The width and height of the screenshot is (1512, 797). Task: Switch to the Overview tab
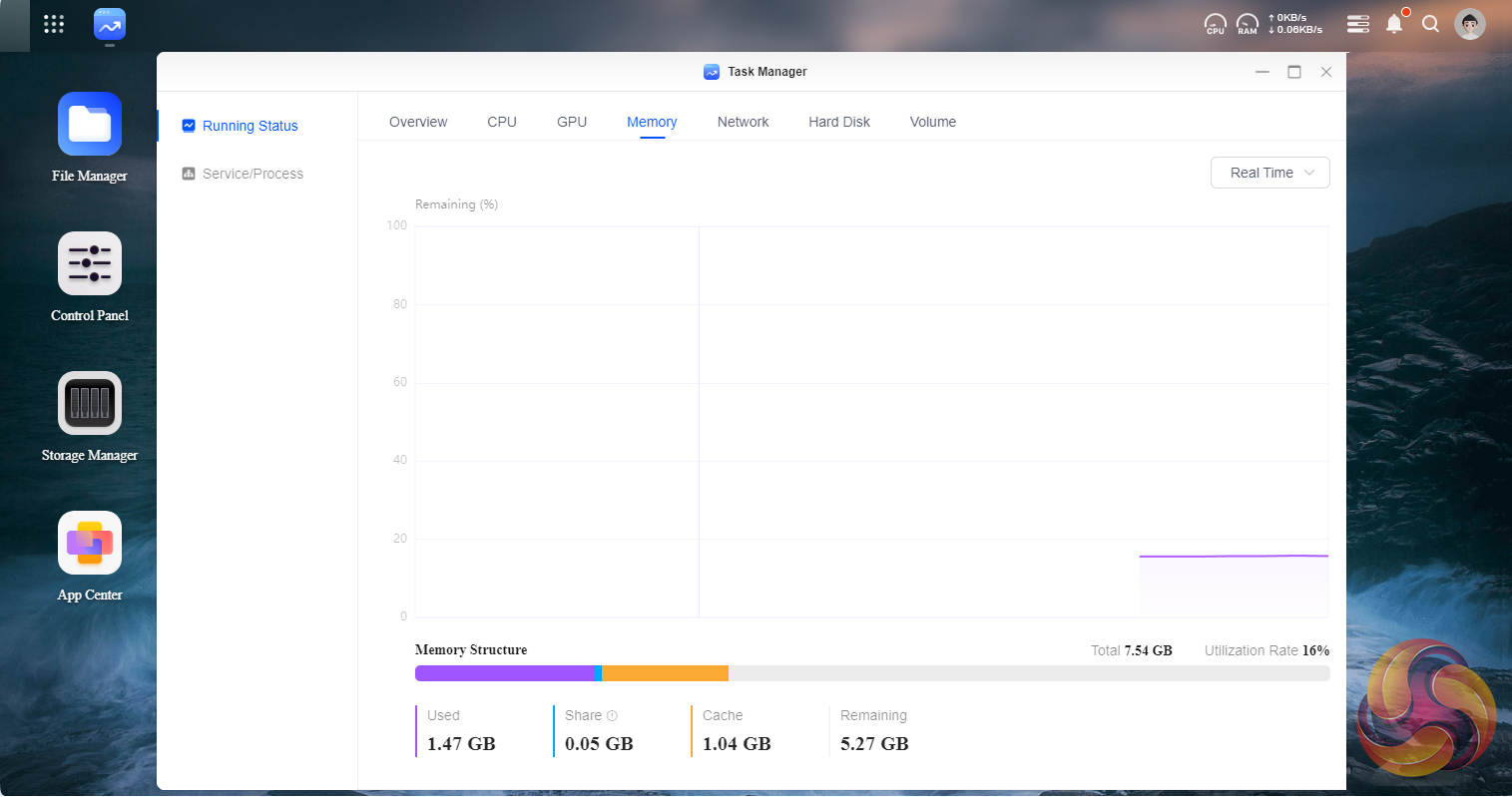tap(418, 122)
